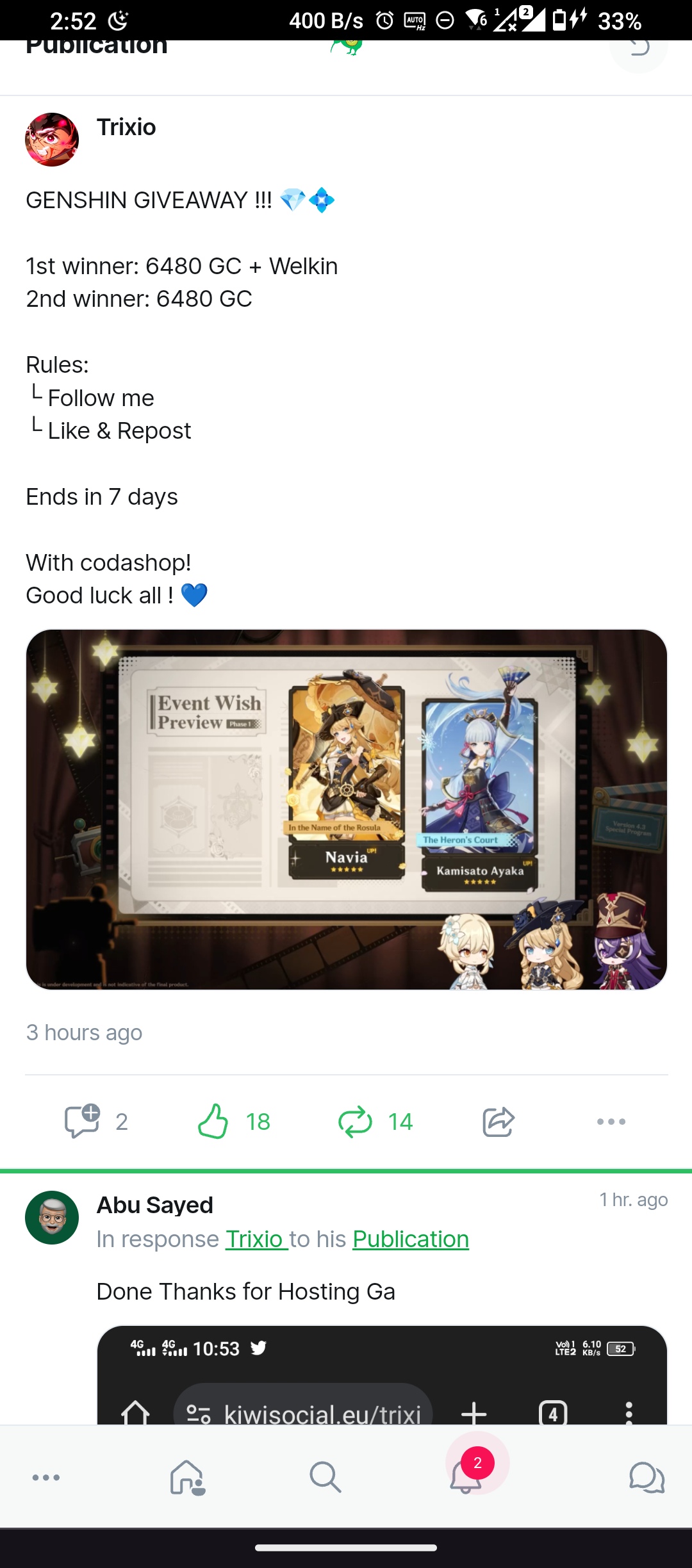
Task: Open Abu Sayed's profile avatar
Action: pos(52,1218)
